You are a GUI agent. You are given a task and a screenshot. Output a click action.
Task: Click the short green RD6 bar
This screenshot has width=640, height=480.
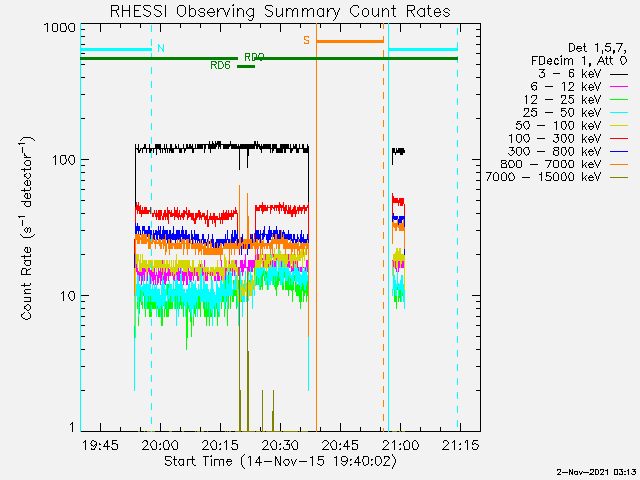coord(246,67)
